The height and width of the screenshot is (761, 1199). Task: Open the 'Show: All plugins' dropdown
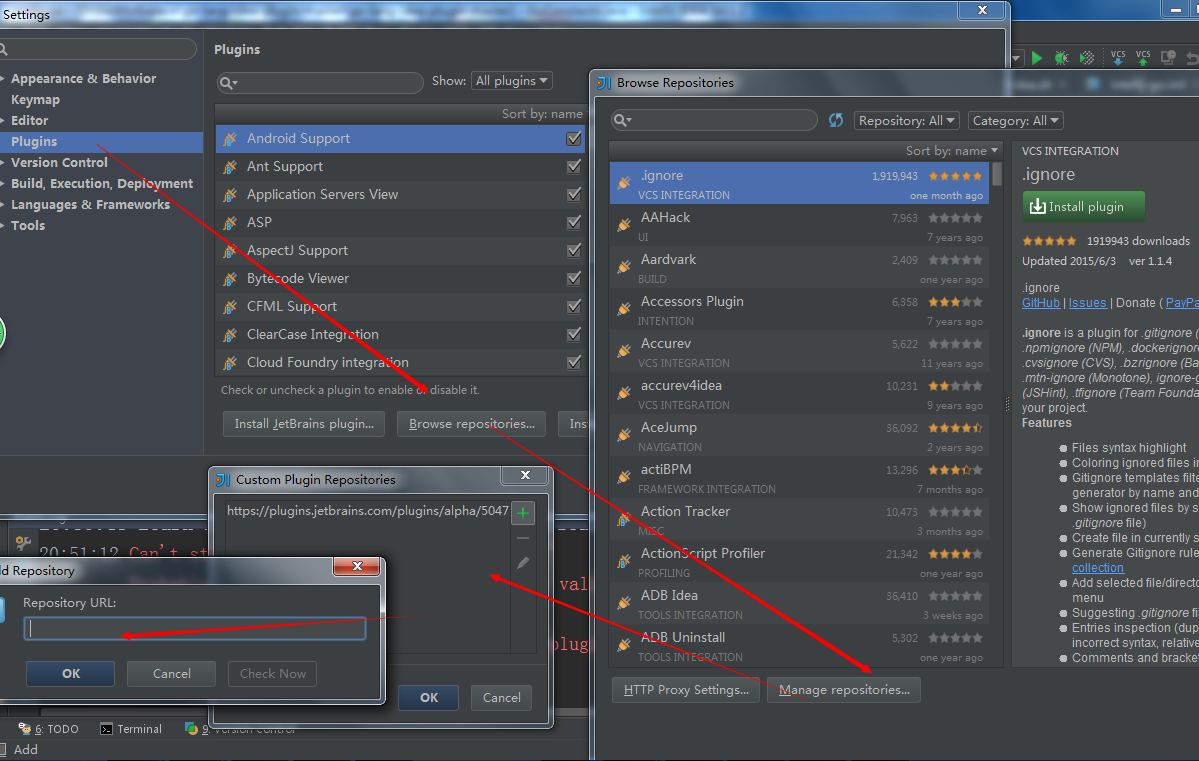(x=511, y=80)
